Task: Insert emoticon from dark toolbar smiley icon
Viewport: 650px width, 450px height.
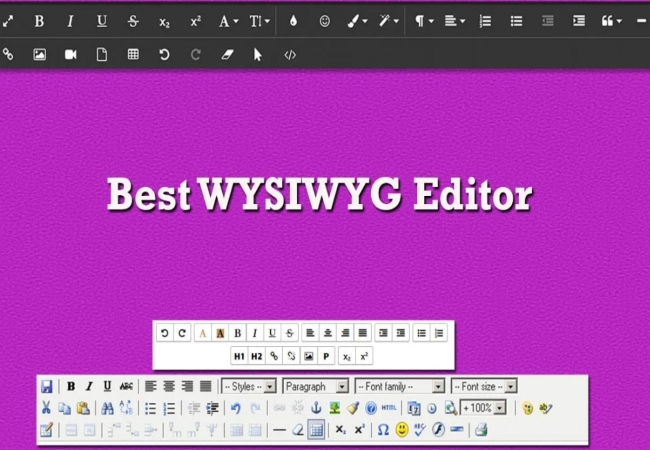Action: pyautogui.click(x=325, y=21)
